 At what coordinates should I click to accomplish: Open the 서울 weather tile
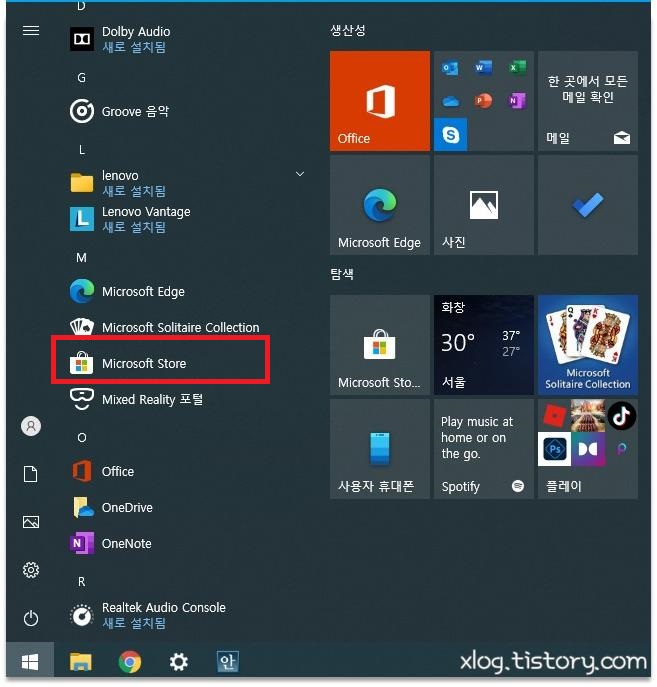click(x=484, y=345)
